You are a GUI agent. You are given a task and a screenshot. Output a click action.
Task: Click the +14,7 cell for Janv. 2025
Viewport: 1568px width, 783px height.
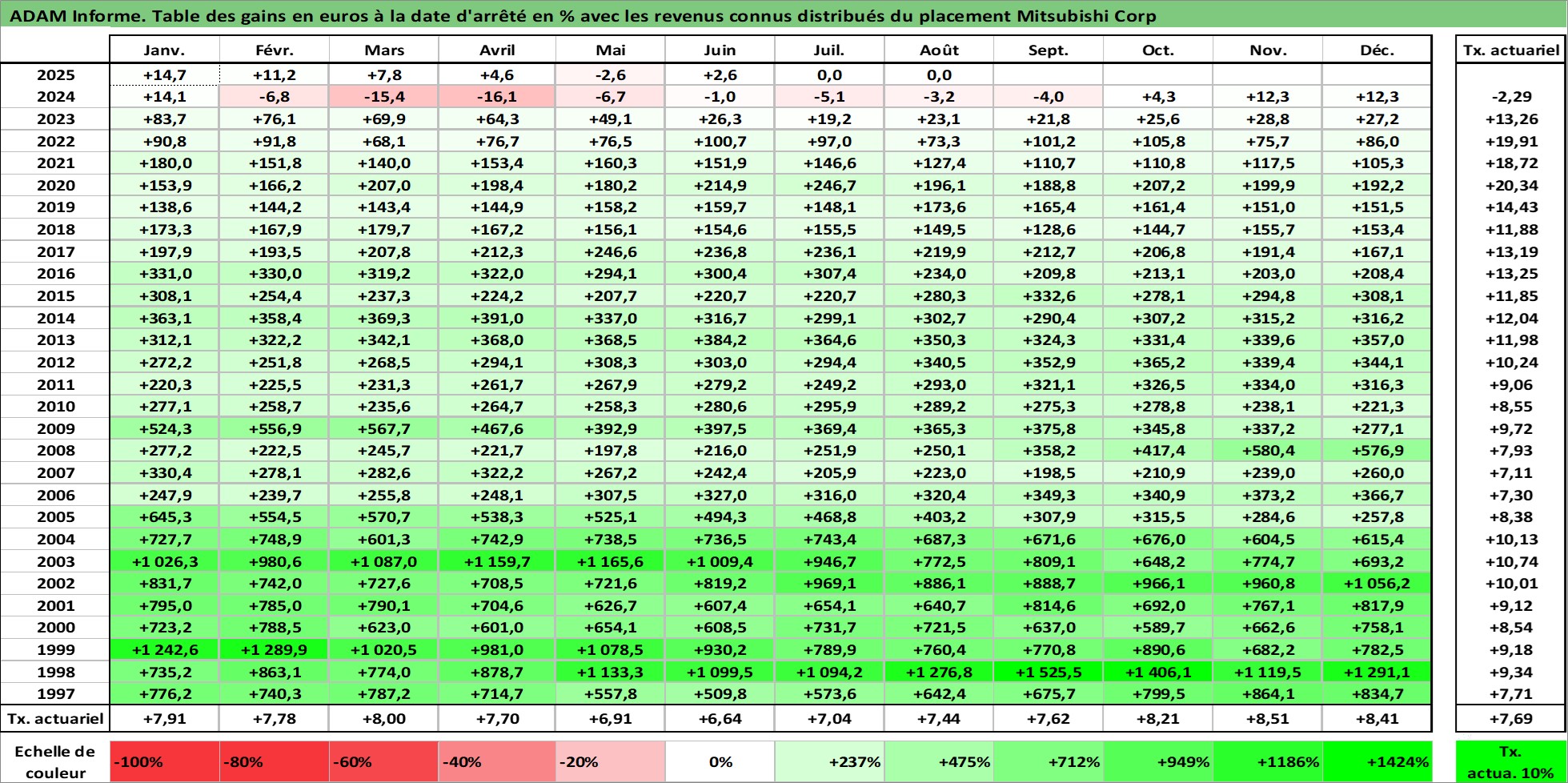164,74
